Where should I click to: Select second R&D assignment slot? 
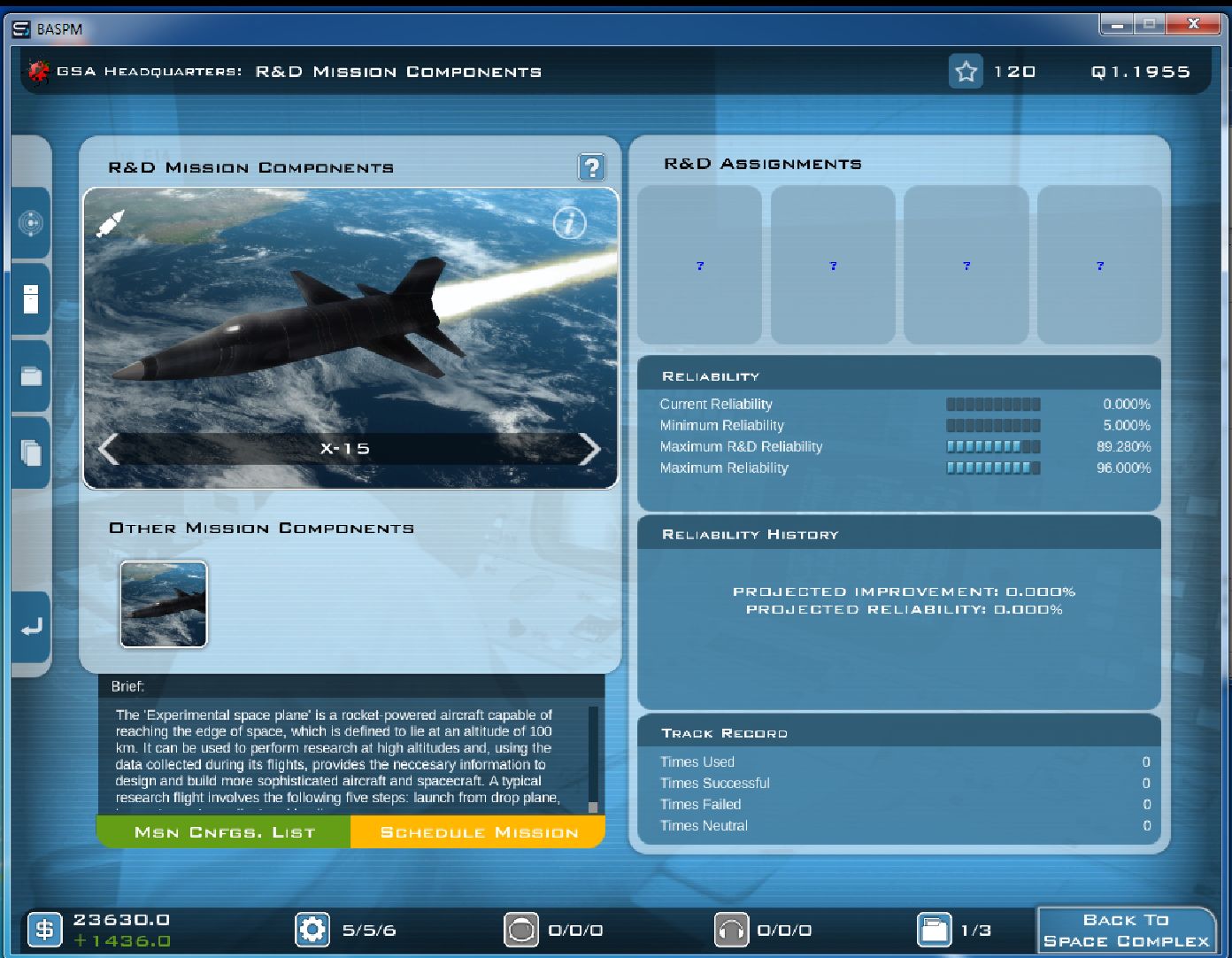point(833,265)
